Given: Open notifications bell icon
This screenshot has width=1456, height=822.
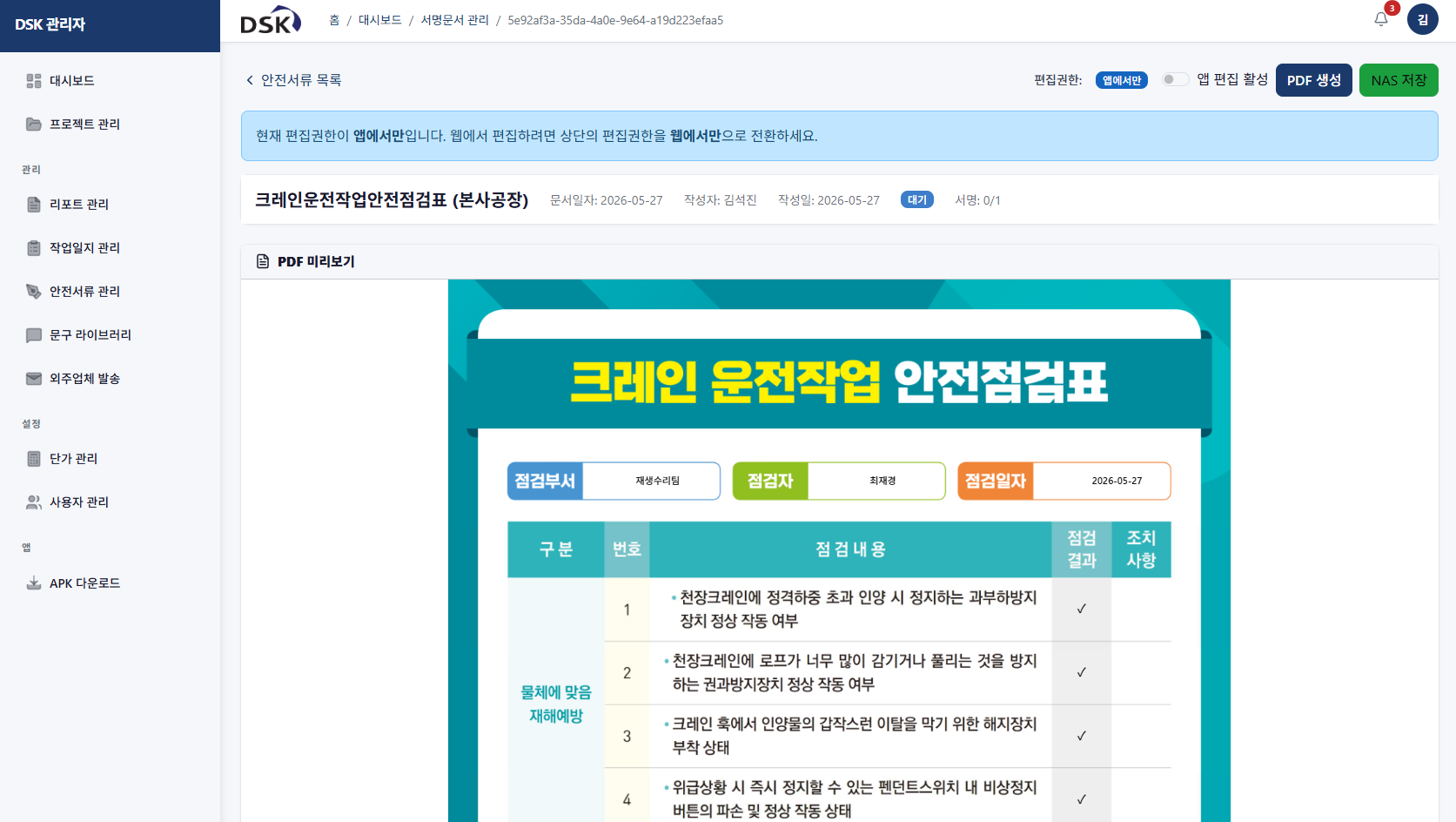Looking at the screenshot, I should point(1381,19).
